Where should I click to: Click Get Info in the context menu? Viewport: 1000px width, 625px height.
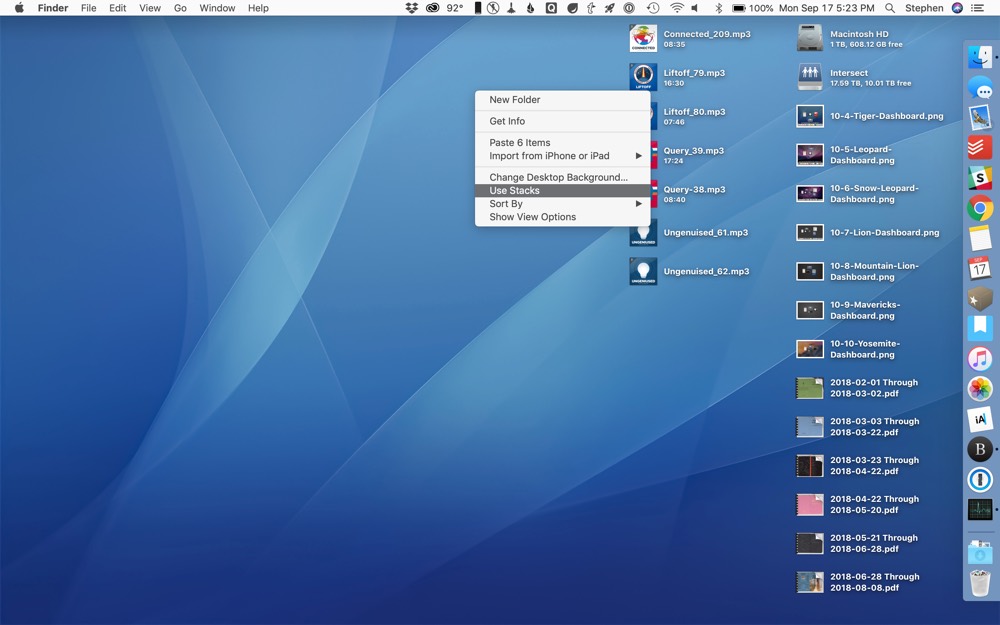point(505,121)
